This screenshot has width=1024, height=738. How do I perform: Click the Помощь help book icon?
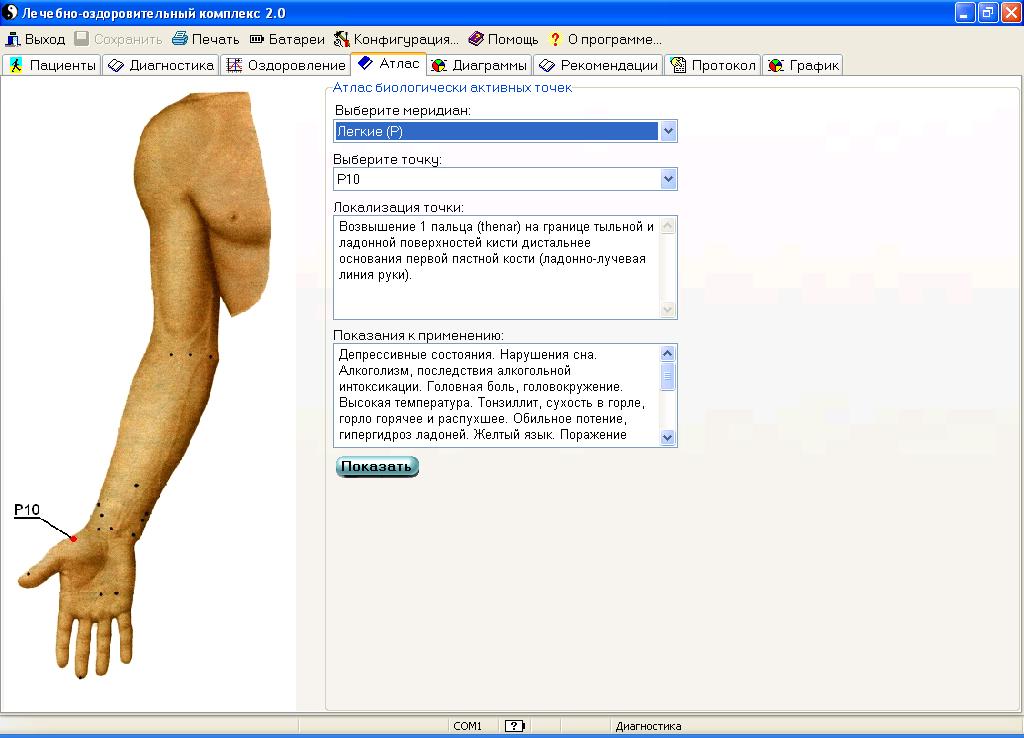(476, 40)
